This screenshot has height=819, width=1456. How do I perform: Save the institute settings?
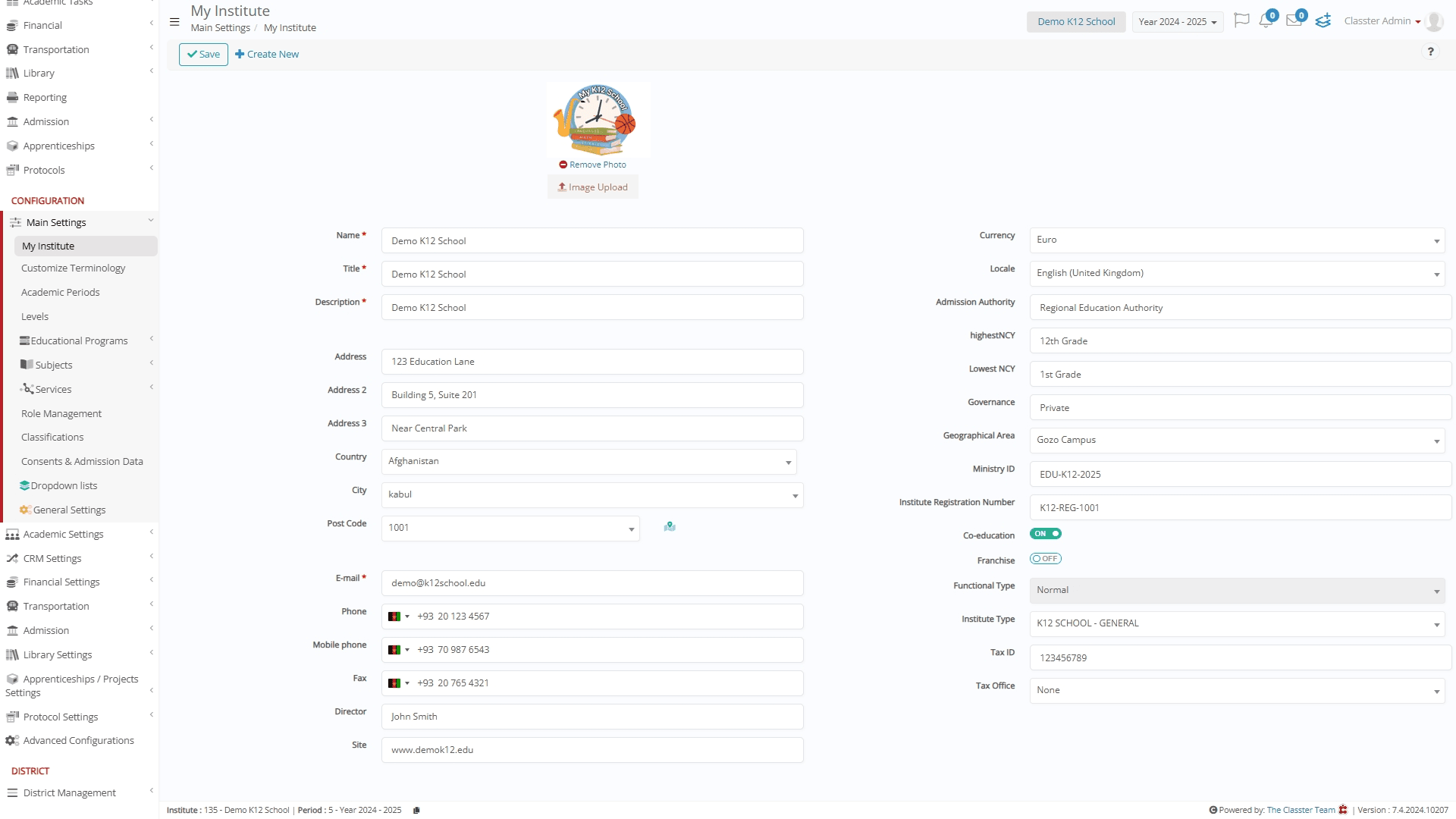203,55
